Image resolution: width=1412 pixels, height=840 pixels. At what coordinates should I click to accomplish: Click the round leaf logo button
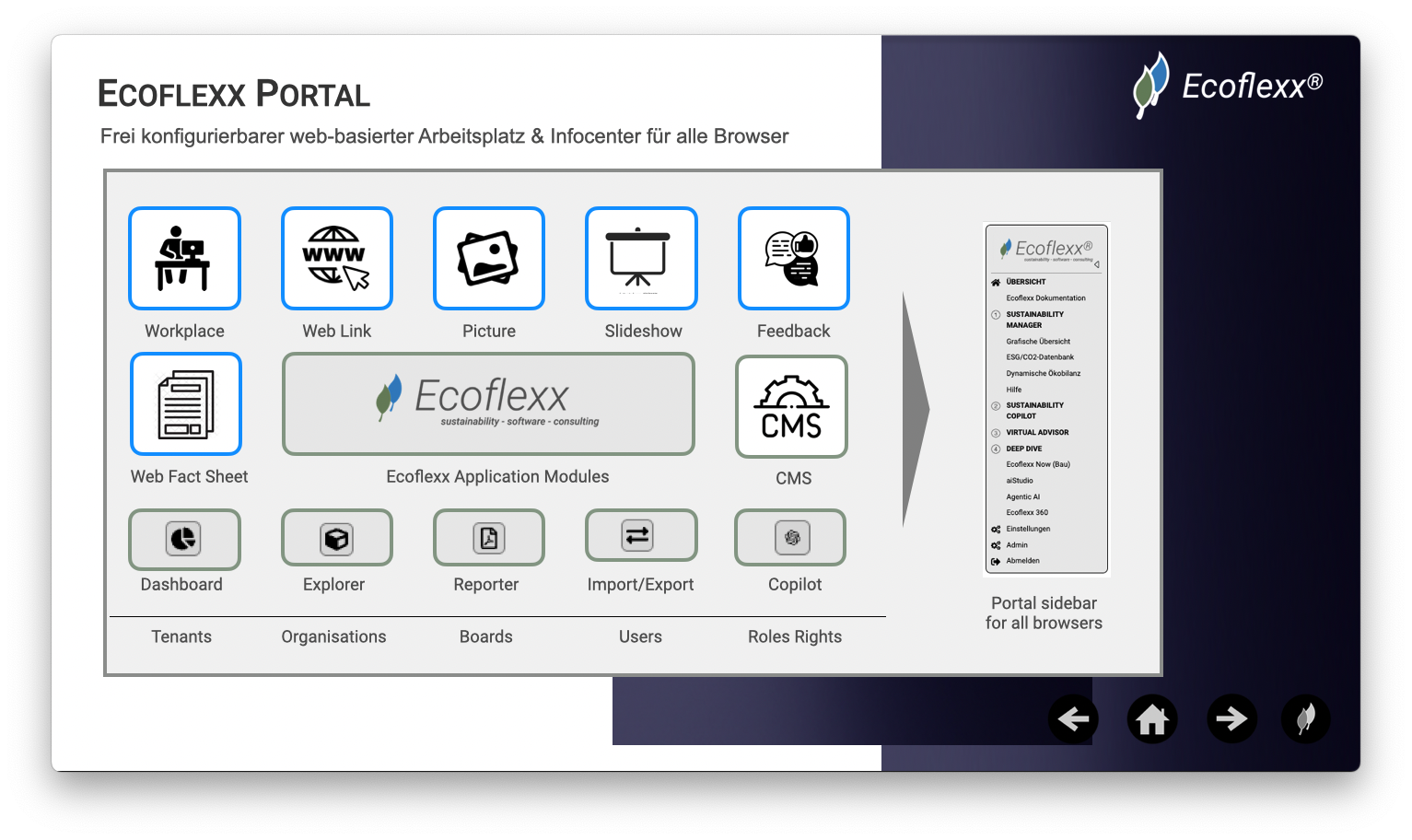[1306, 718]
